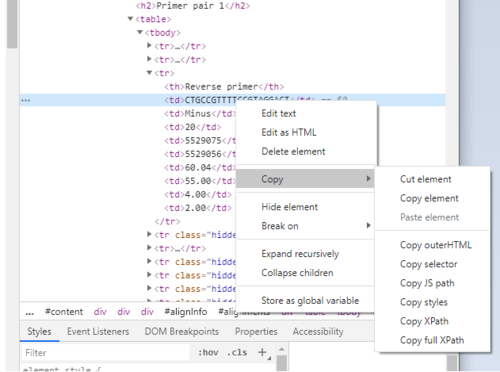500x372 pixels.
Task: Choose Copy styles
Action: [x=424, y=302]
